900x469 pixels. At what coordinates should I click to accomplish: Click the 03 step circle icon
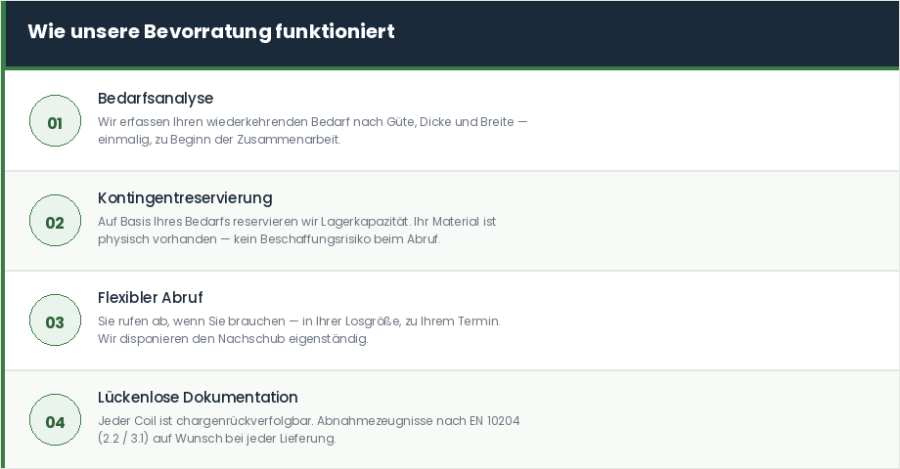tap(55, 322)
